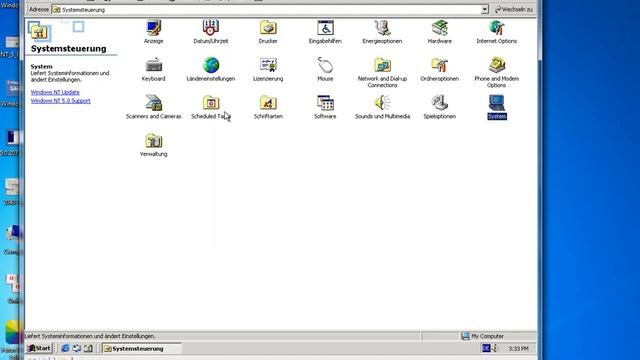Open Phone and Modem Options
The height and width of the screenshot is (360, 640).
coord(496,72)
